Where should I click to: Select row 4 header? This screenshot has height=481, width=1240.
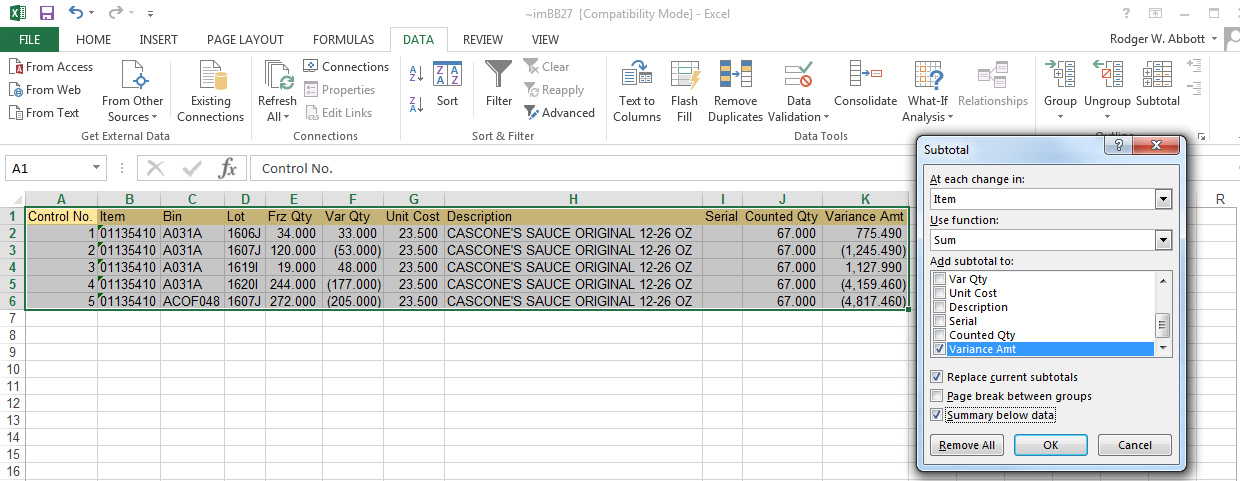coord(13,267)
